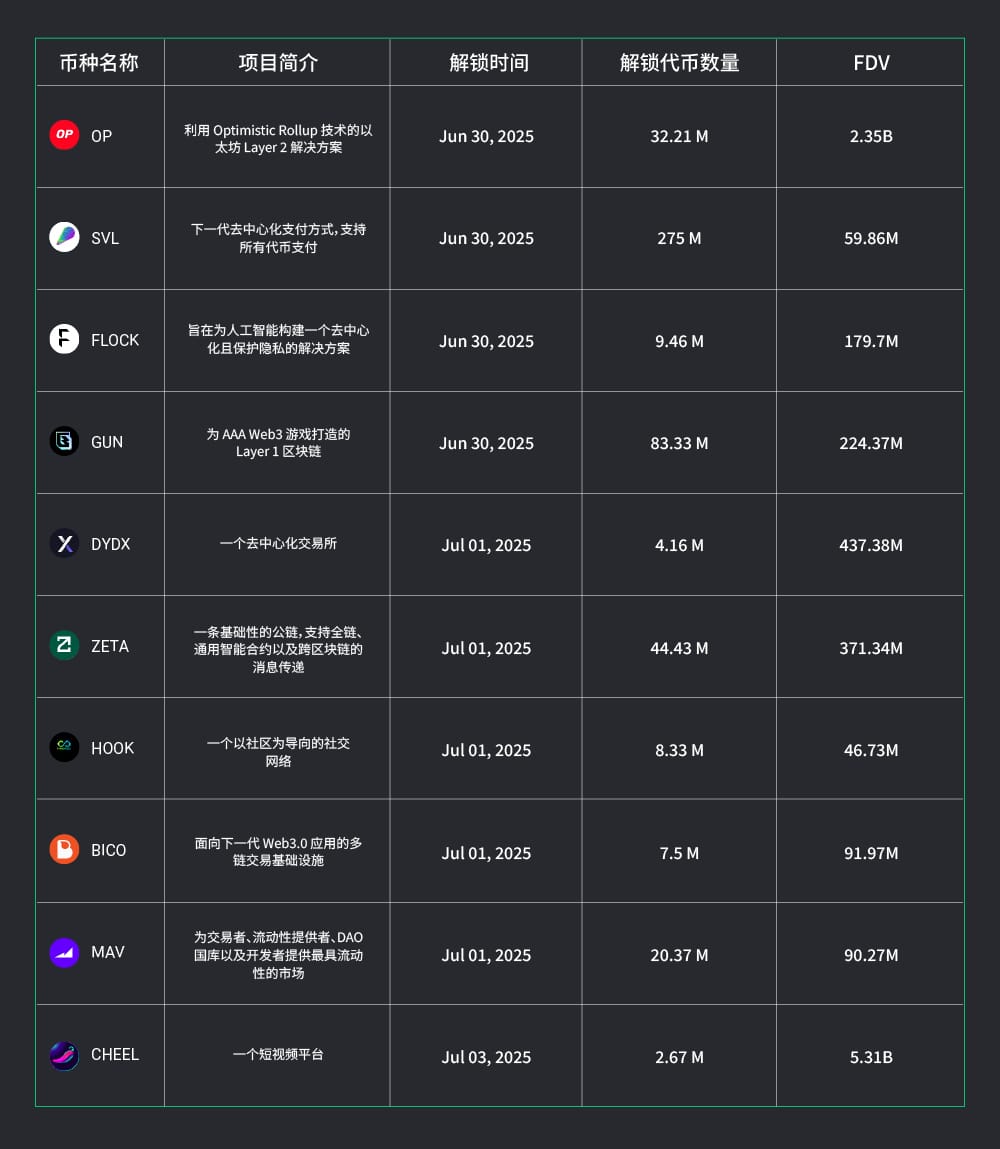This screenshot has height=1149, width=1000.
Task: Click the DYDX logo icon
Action: tap(64, 543)
